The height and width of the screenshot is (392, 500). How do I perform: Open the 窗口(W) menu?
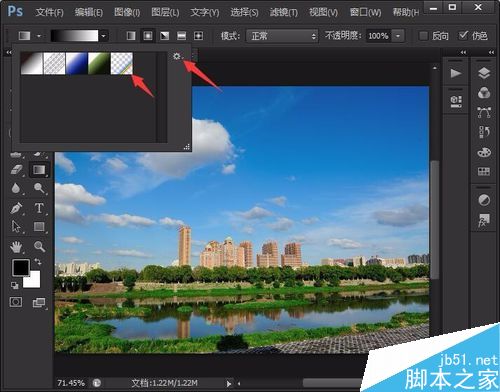click(x=366, y=13)
